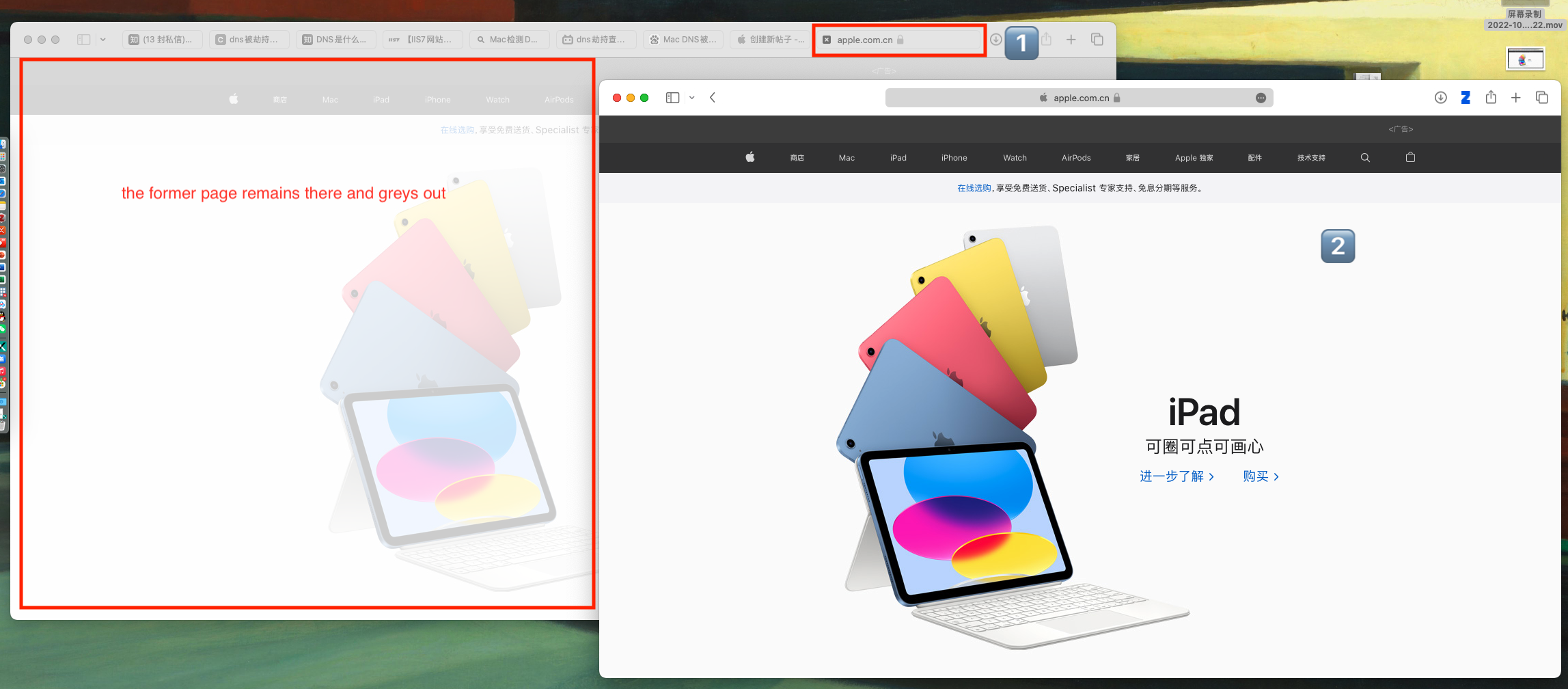The height and width of the screenshot is (689, 1568).
Task: Open AirPods in the dark navigation bar
Action: [1076, 158]
